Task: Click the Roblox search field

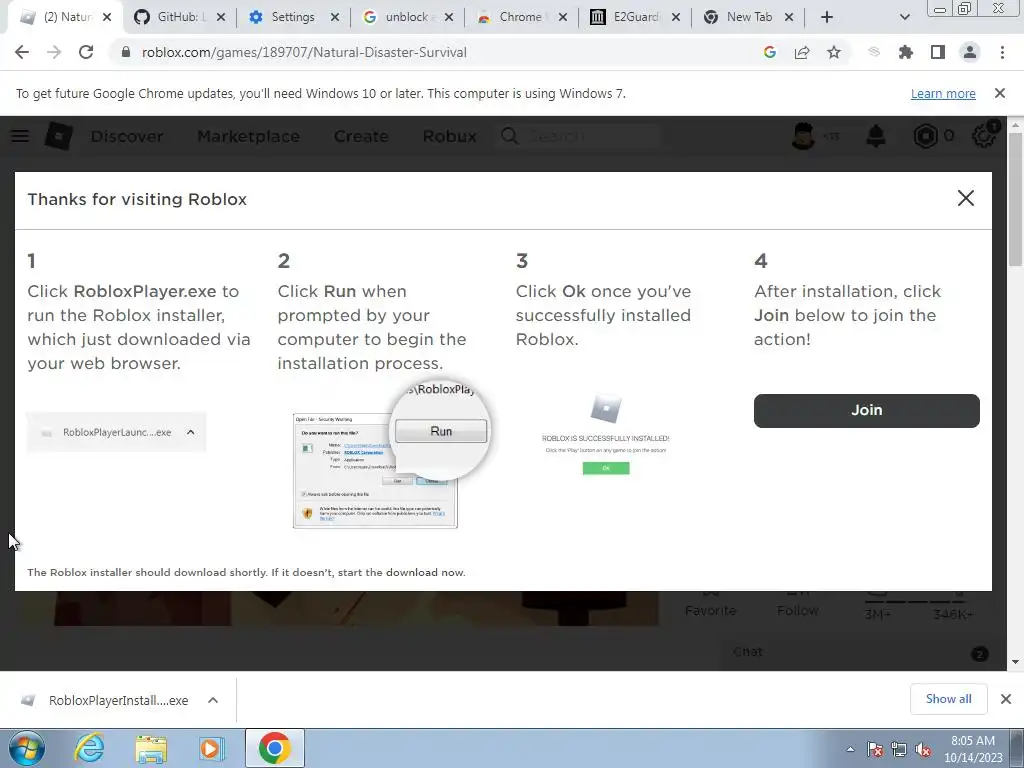Action: (x=581, y=136)
